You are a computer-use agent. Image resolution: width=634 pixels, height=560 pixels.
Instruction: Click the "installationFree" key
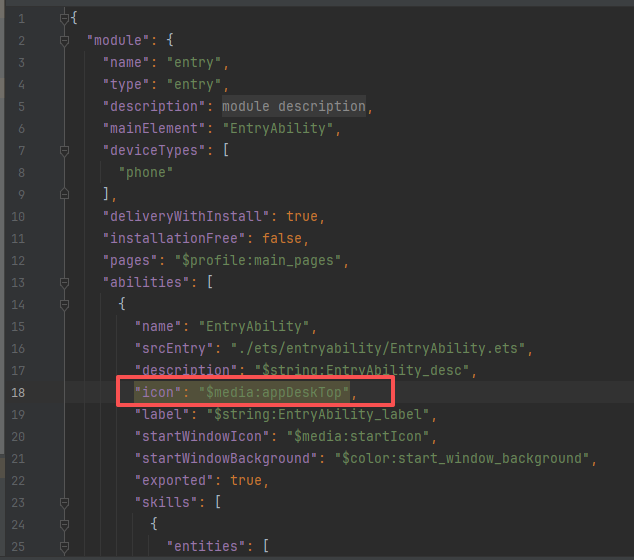click(174, 239)
